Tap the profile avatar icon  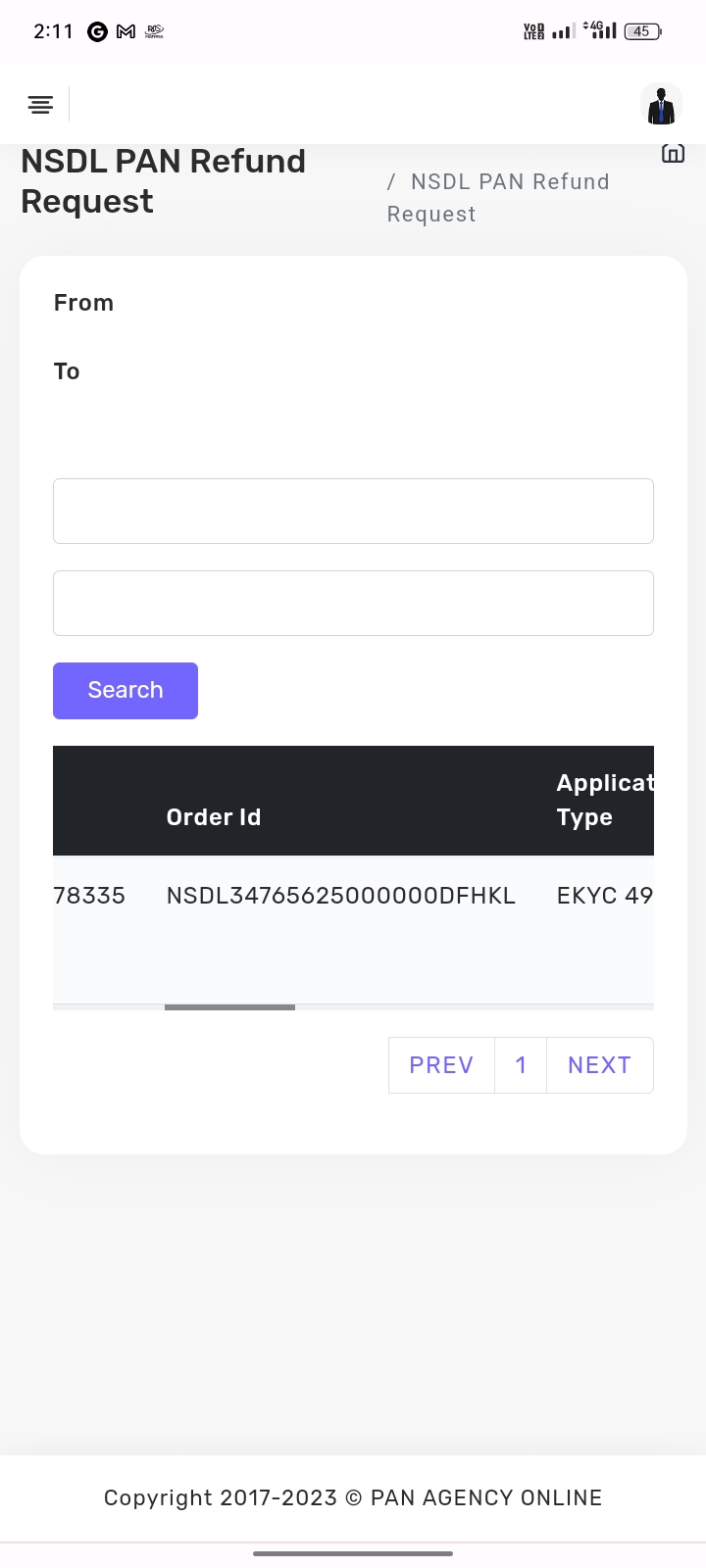(662, 105)
